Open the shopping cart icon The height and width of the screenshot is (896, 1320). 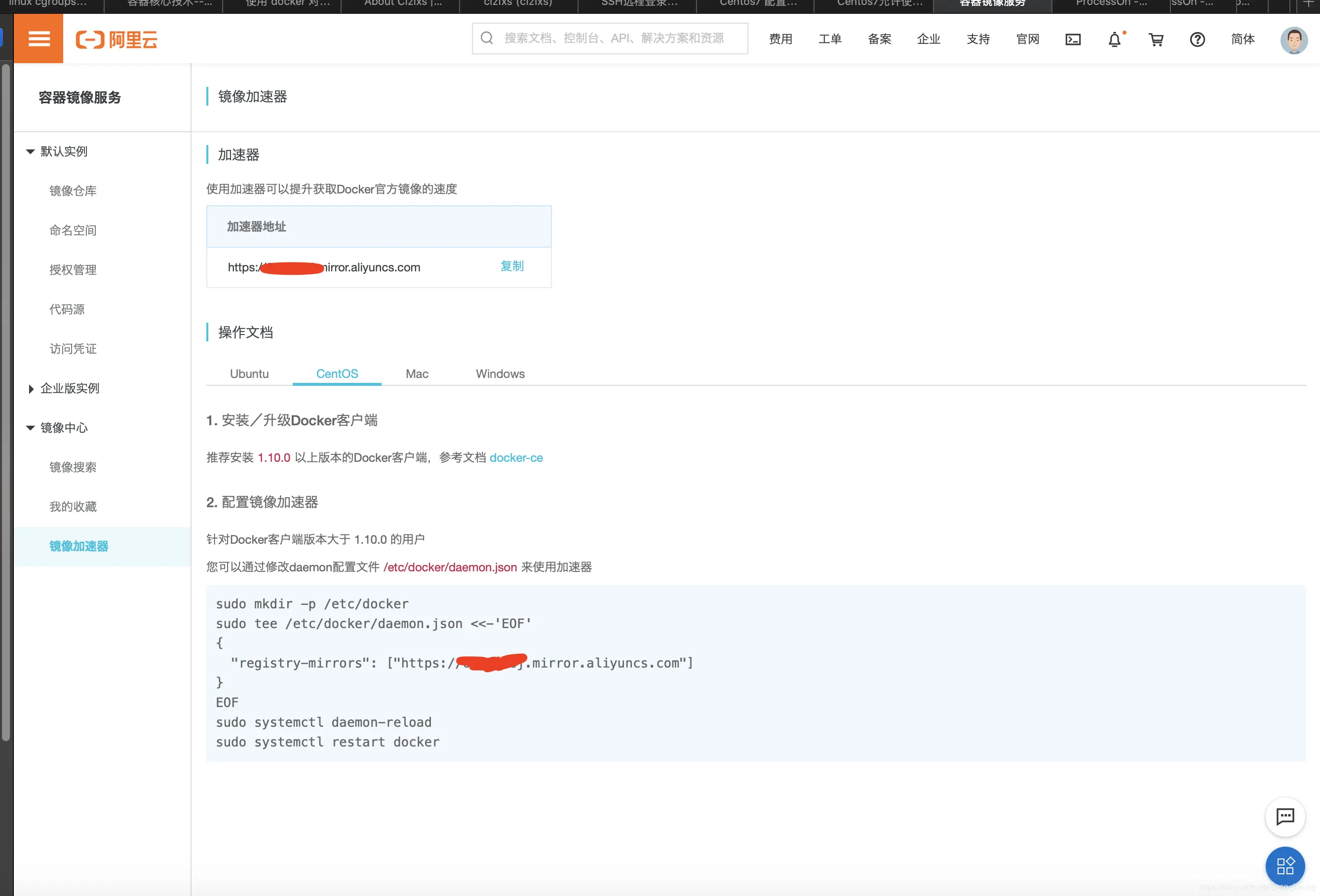click(x=1157, y=39)
